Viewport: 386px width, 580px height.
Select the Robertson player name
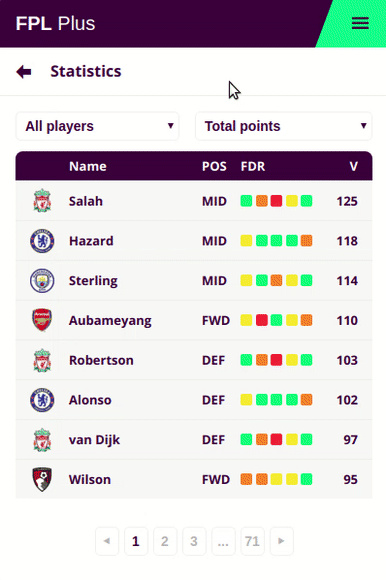(x=101, y=360)
